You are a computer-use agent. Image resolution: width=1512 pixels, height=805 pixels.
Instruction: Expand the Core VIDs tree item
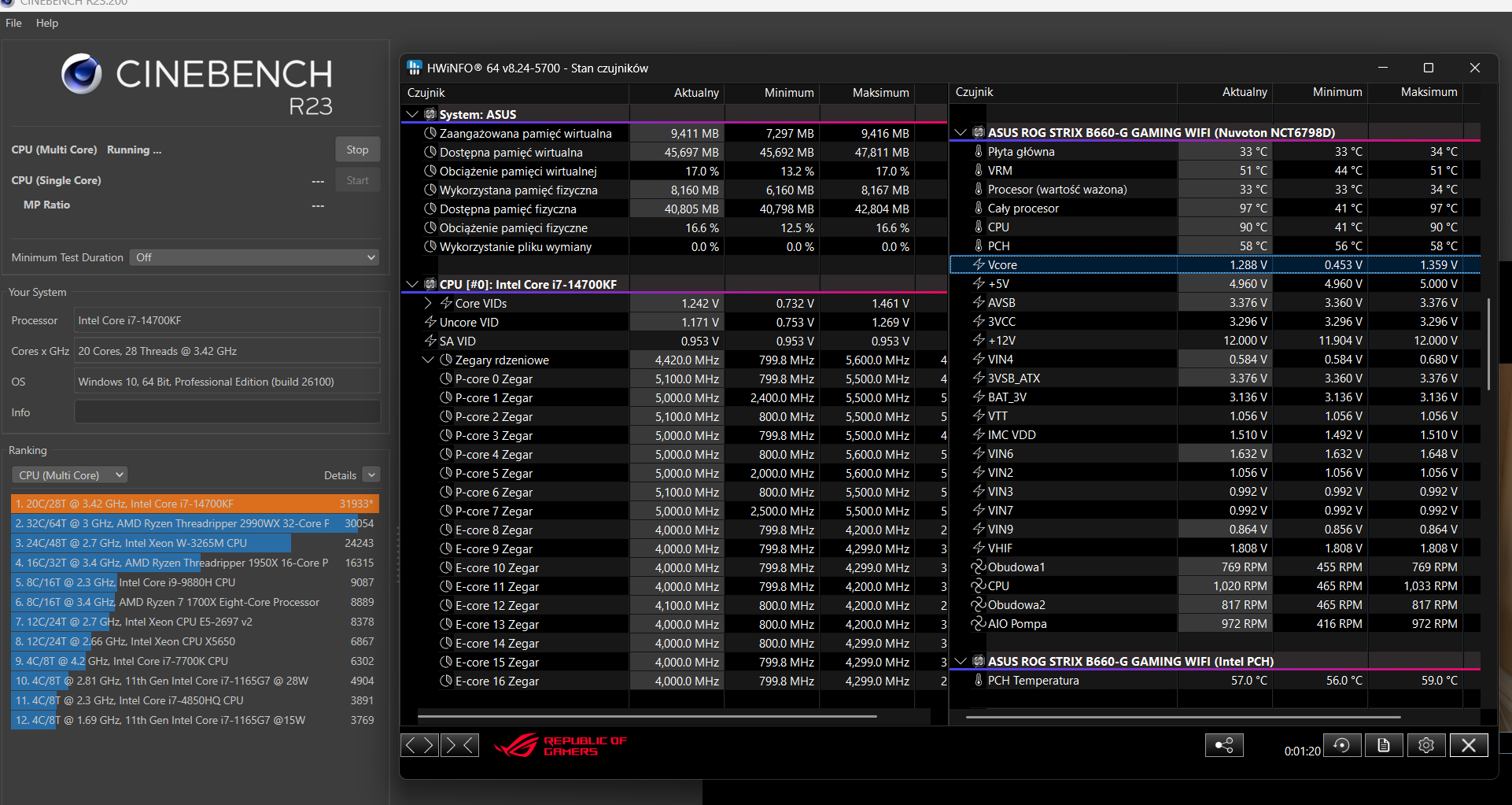pyautogui.click(x=428, y=303)
